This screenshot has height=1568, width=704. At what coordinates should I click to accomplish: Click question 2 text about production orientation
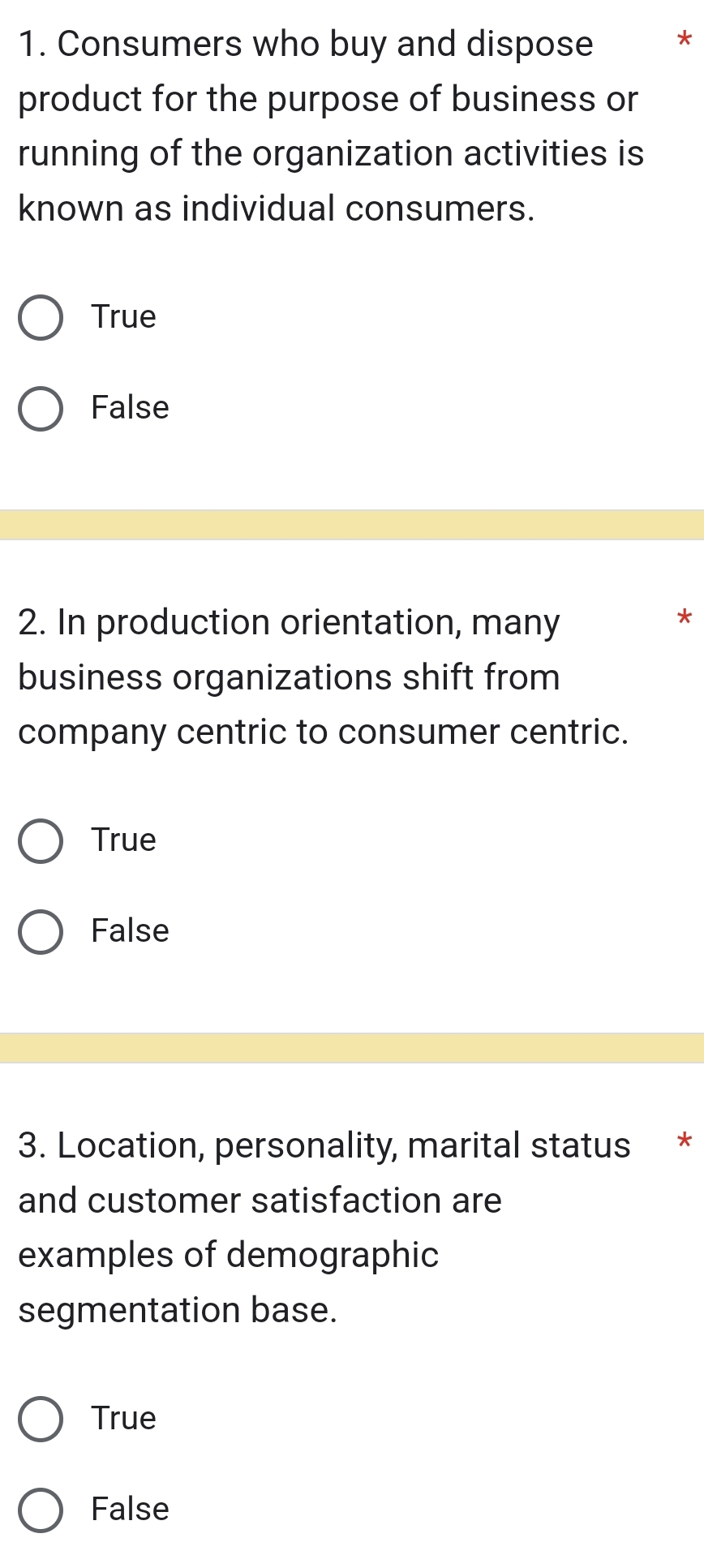pyautogui.click(x=323, y=677)
